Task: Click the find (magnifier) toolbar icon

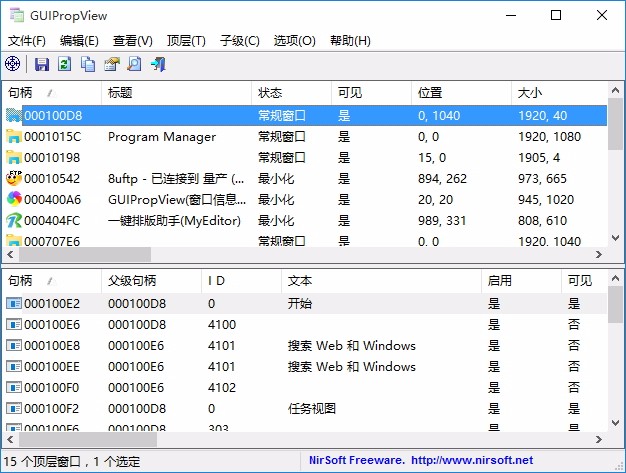Action: [135, 64]
